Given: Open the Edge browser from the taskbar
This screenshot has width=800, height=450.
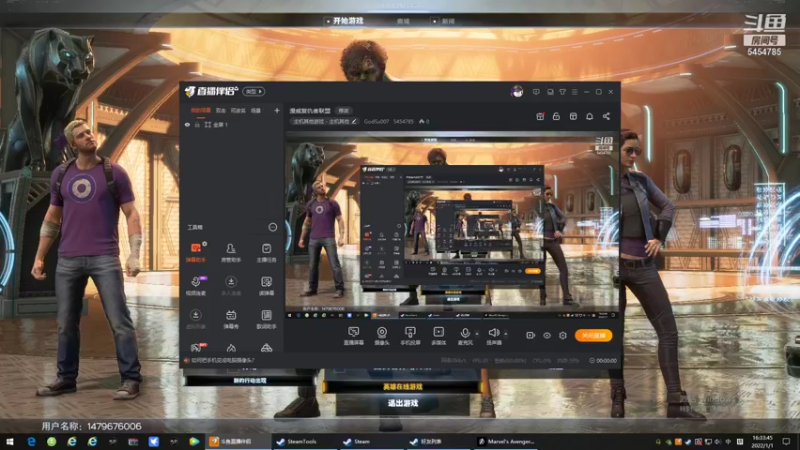Looking at the screenshot, I should 31,441.
